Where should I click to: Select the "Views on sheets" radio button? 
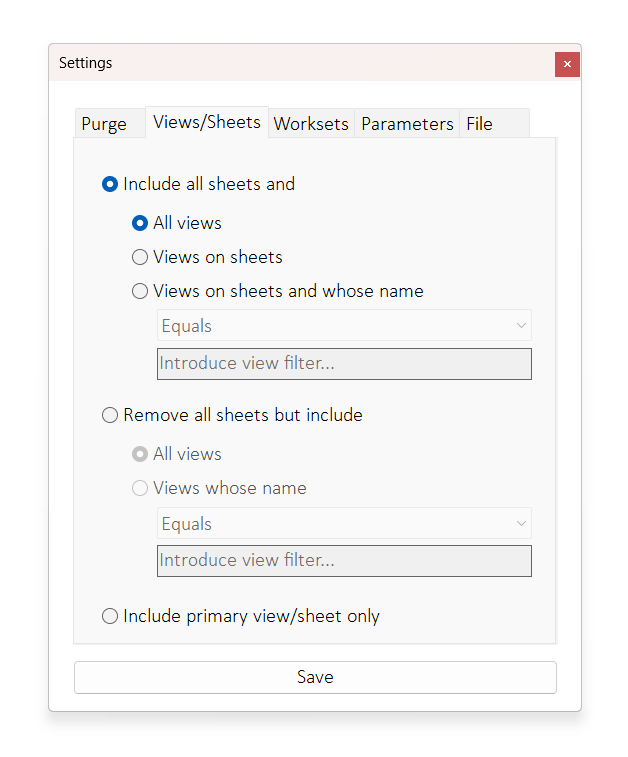[140, 257]
